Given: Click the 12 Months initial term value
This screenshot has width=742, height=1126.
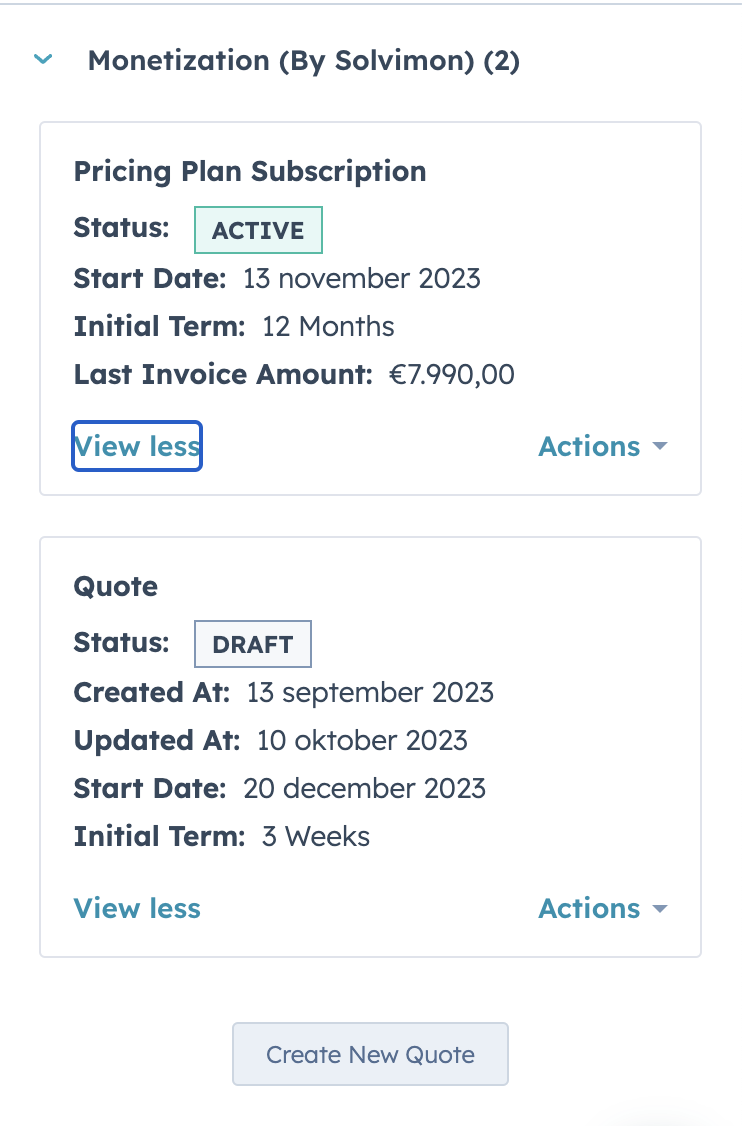Looking at the screenshot, I should click(x=328, y=326).
